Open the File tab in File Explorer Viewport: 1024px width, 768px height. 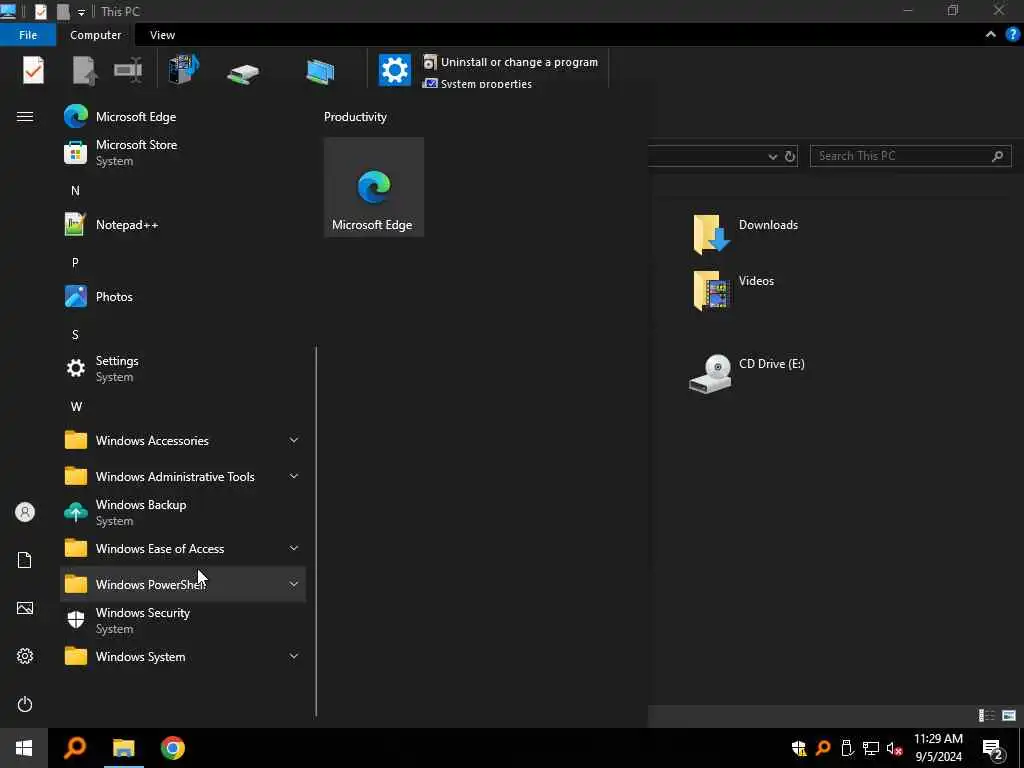click(28, 35)
